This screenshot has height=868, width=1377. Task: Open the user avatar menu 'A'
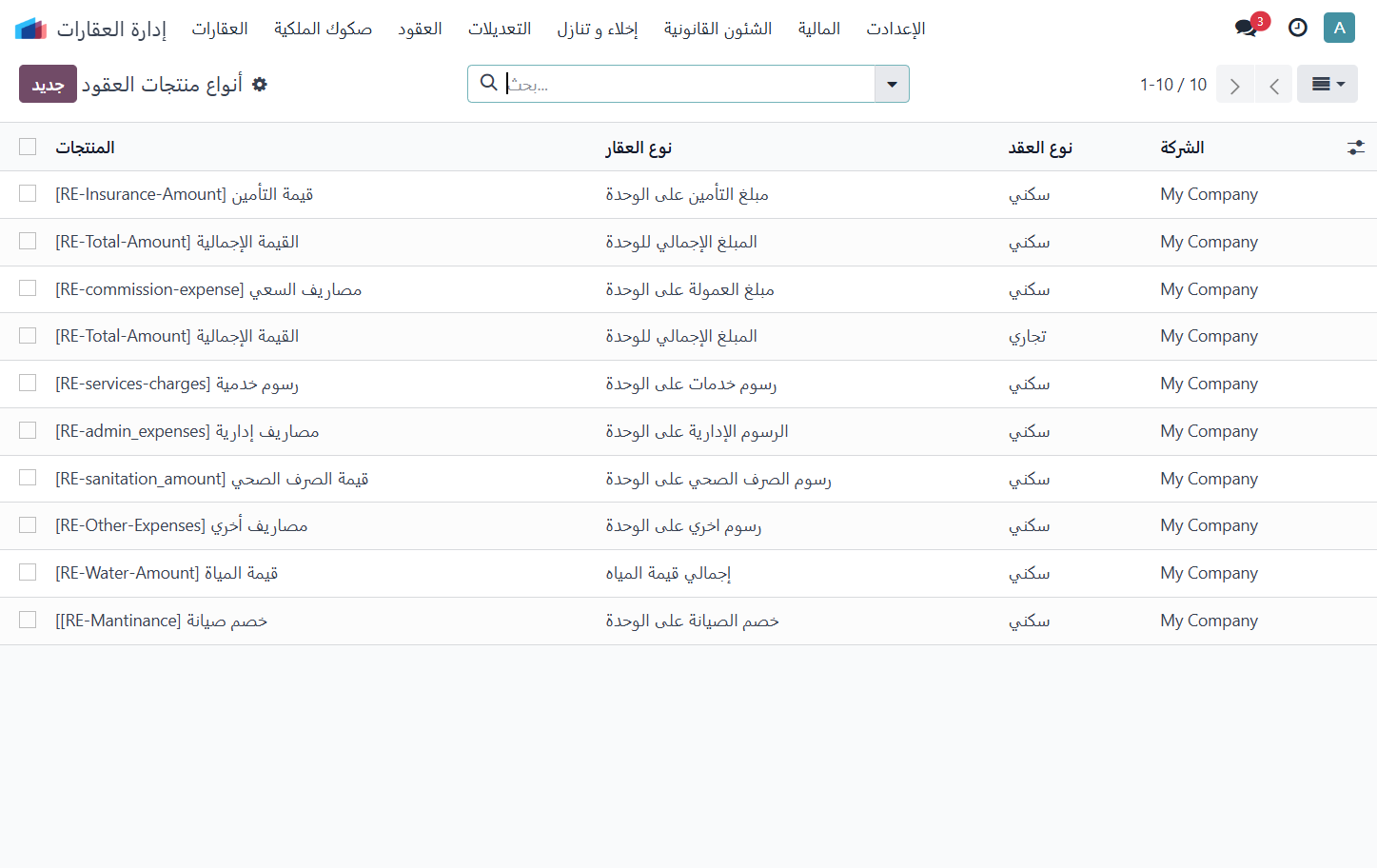1339,28
